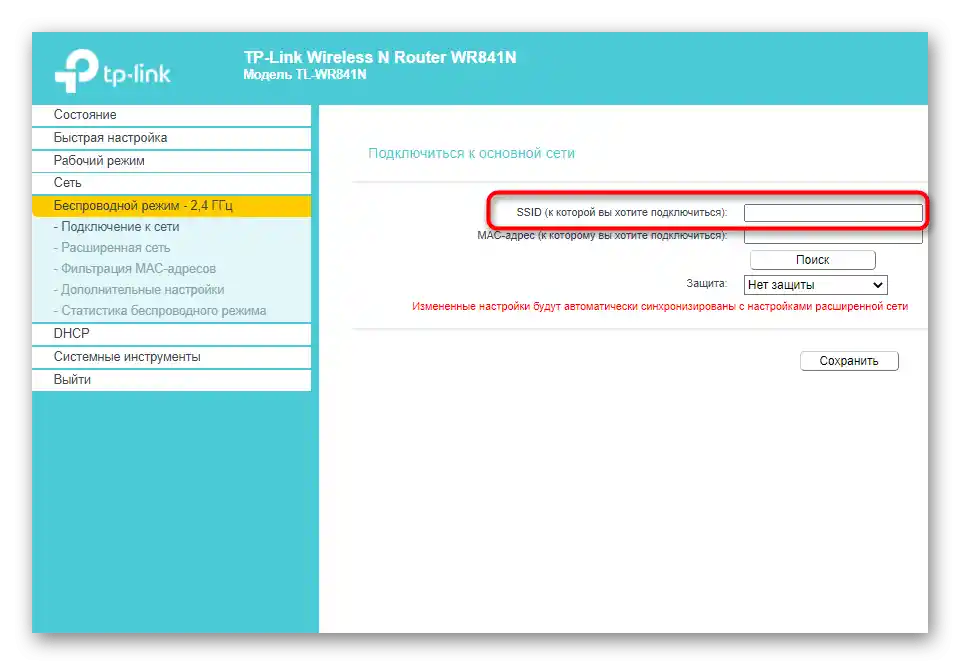Image resolution: width=960 pixels, height=665 pixels.
Task: Click the heading Подключиться к основной сети
Action: coord(471,154)
